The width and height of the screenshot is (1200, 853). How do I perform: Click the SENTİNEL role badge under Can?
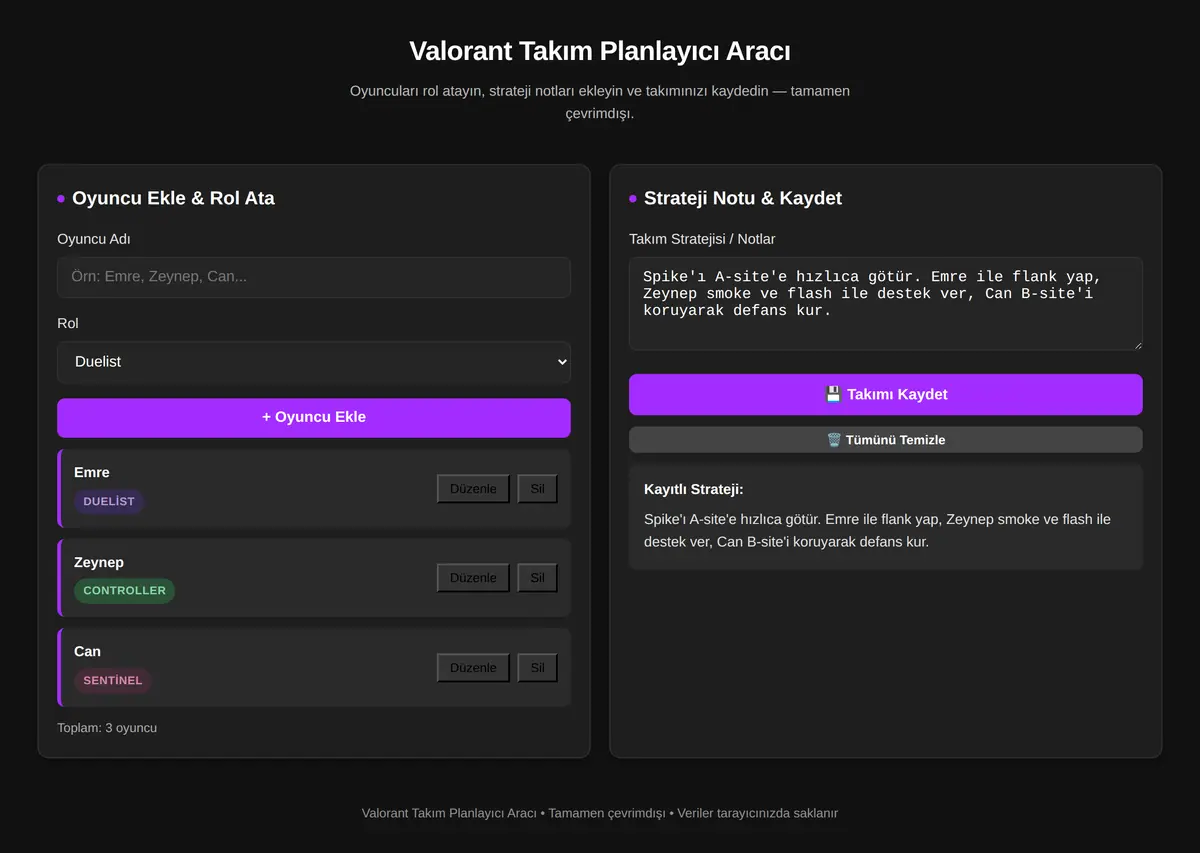point(113,680)
